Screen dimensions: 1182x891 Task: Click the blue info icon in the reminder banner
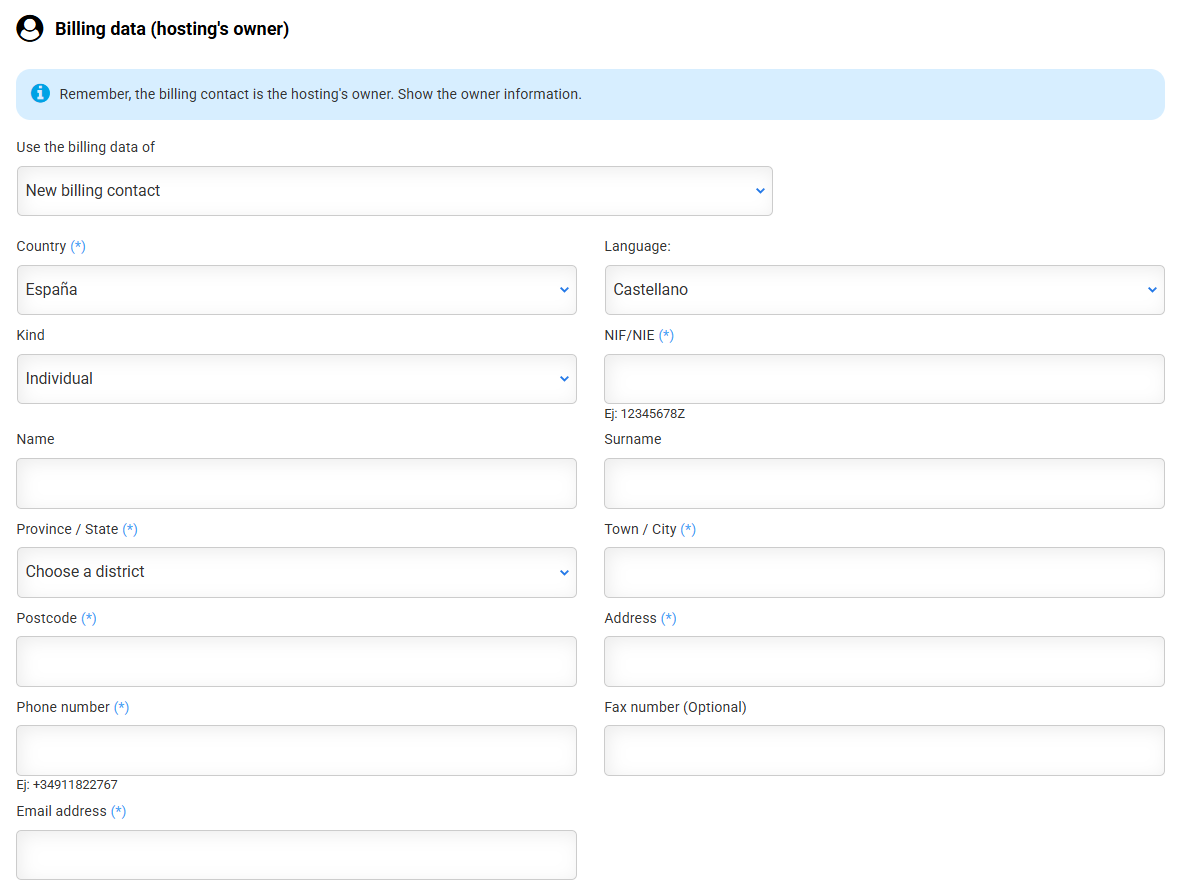pos(40,94)
